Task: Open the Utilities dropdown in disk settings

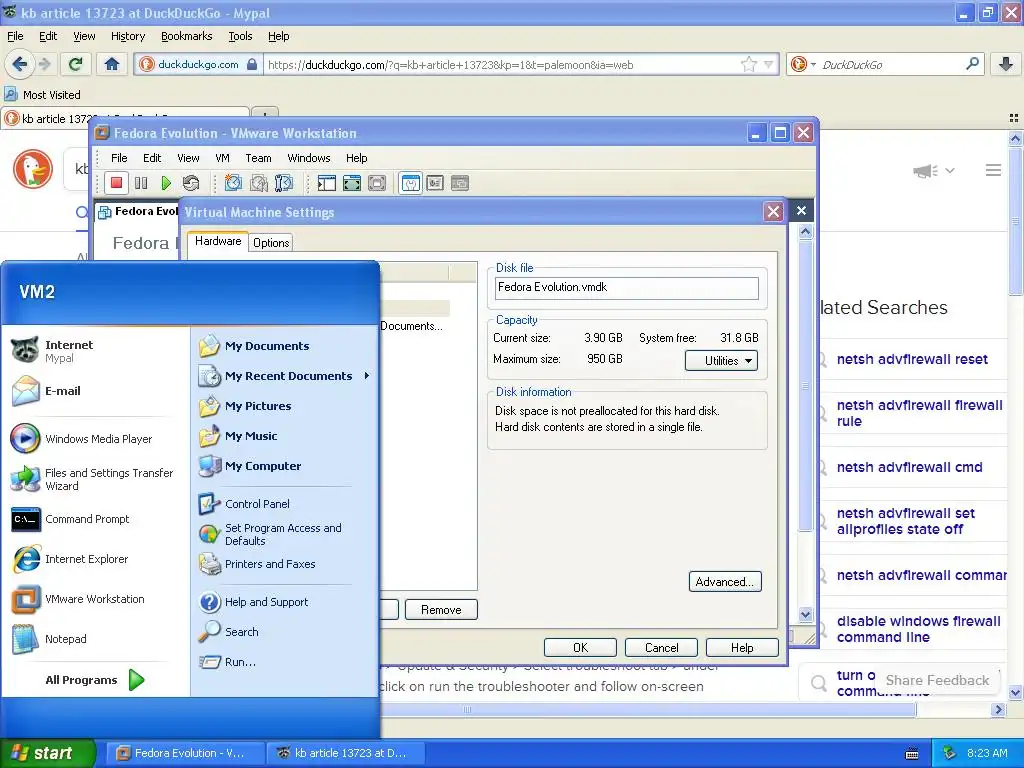Action: 722,360
